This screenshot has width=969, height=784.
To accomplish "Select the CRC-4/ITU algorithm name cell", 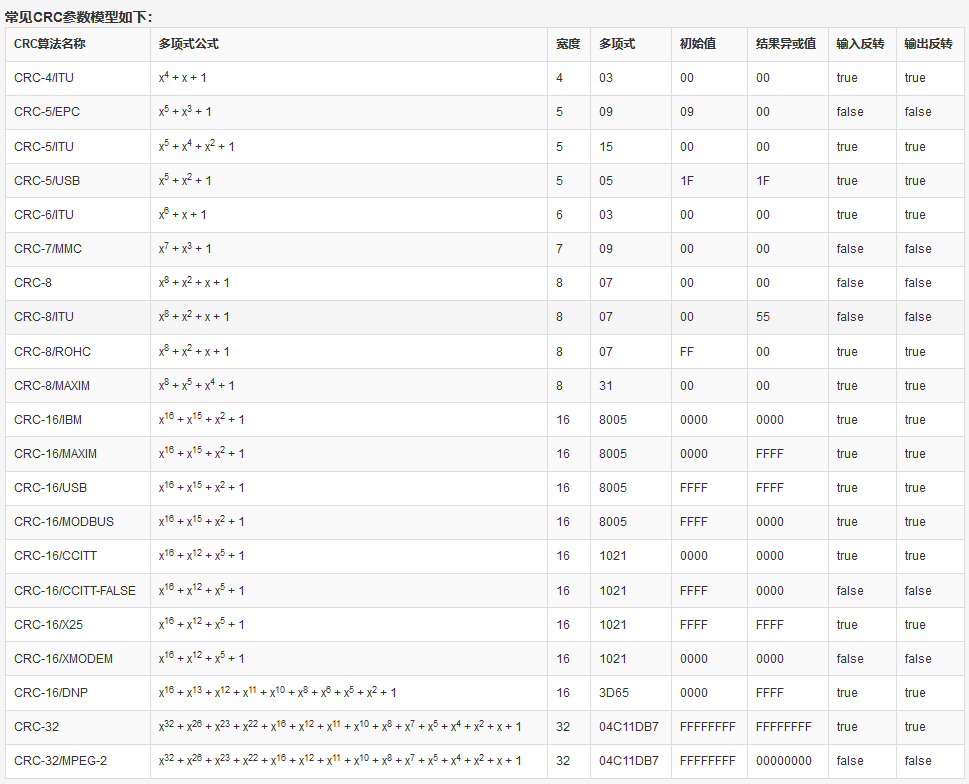I will coord(44,78).
